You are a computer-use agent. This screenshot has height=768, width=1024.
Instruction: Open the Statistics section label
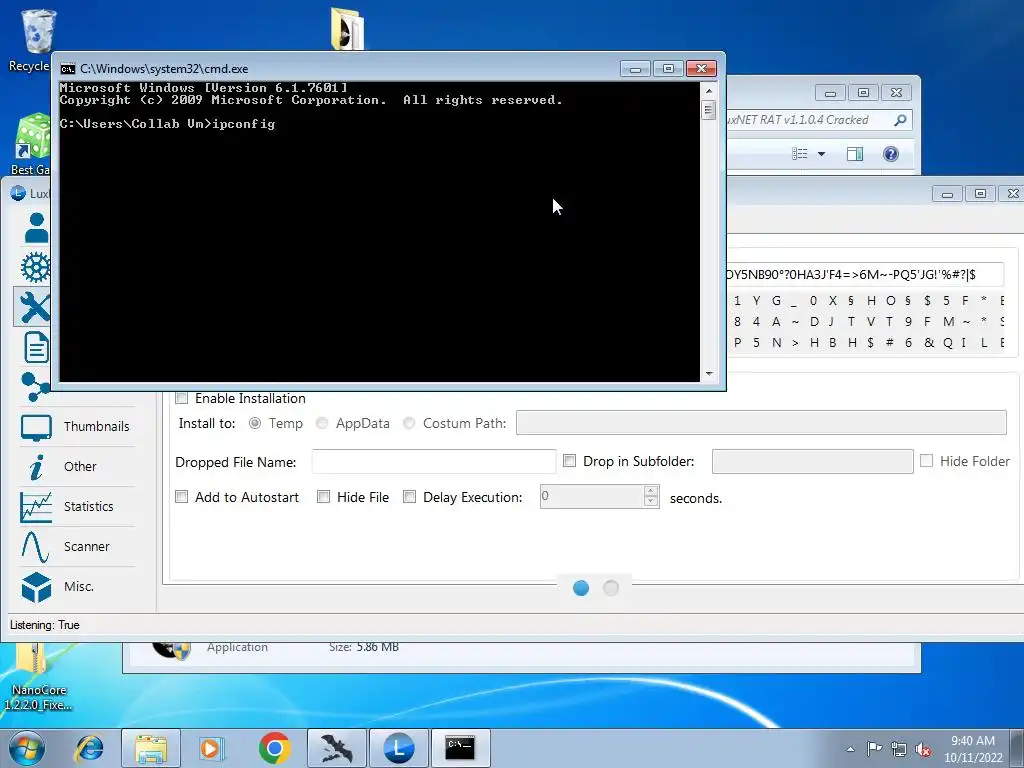pos(89,506)
